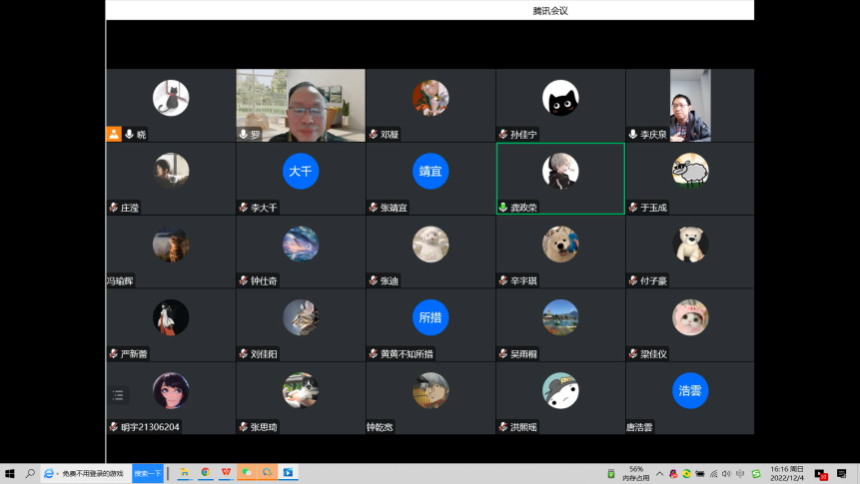The width and height of the screenshot is (860, 484).
Task: Click the orange host icon beside 晓
Action: (114, 134)
